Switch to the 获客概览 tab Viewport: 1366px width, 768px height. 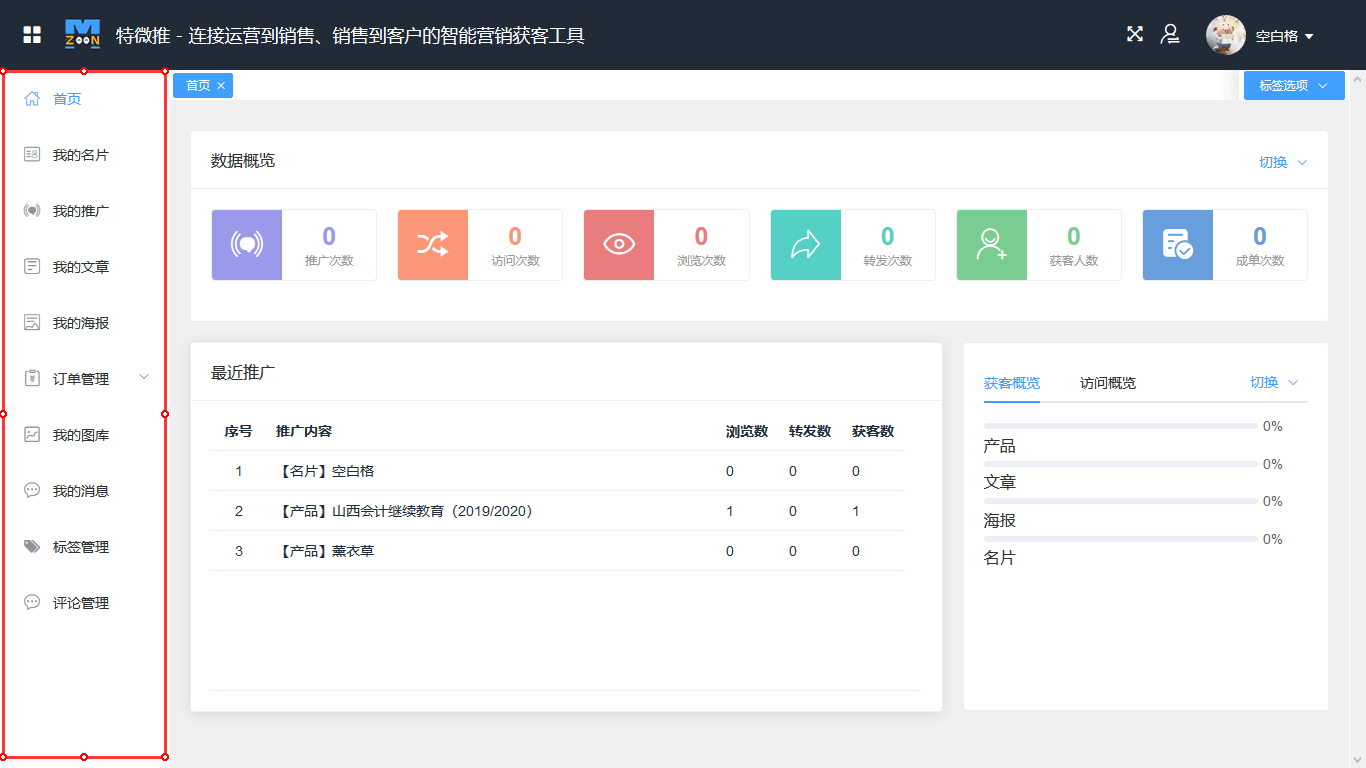coord(1012,383)
